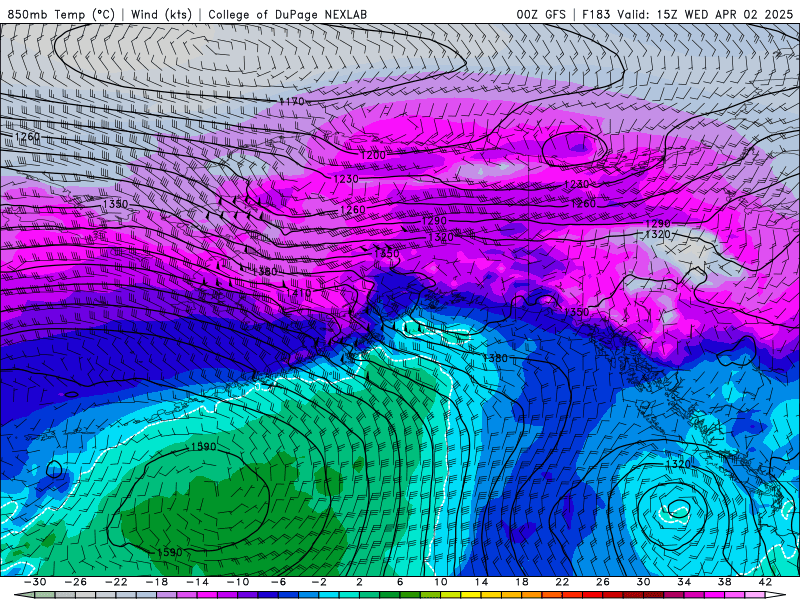Click the -22 temperature scale label
Image resolution: width=800 pixels, height=600 pixels.
116,582
